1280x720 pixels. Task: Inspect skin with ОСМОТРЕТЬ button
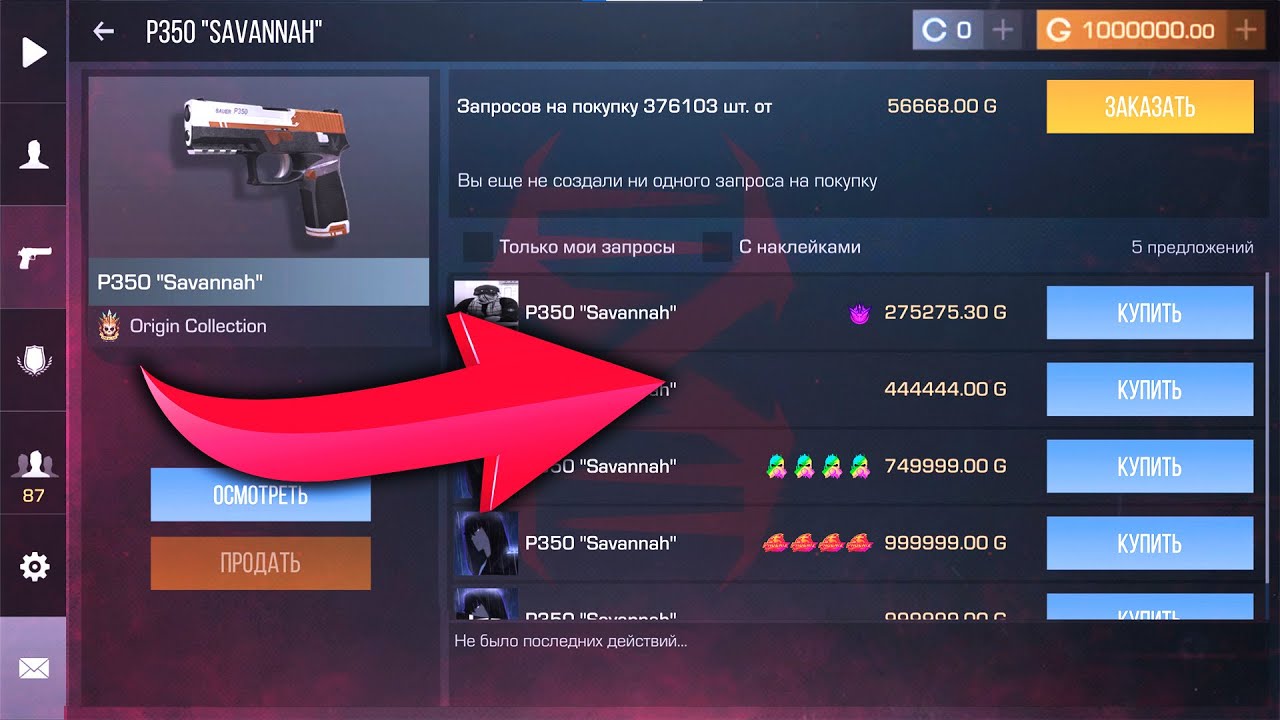260,495
